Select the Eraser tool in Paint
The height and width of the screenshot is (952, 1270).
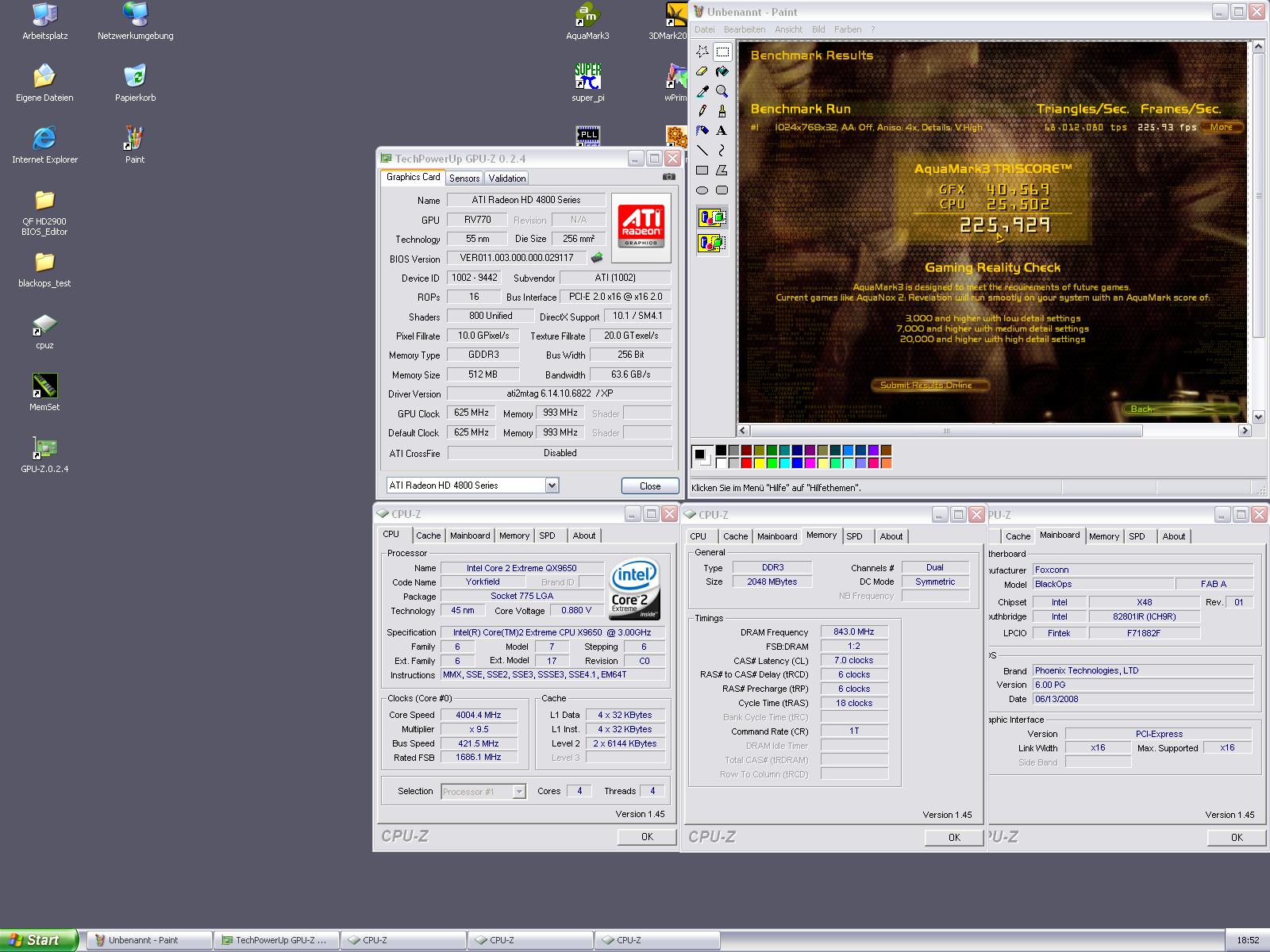click(x=702, y=71)
